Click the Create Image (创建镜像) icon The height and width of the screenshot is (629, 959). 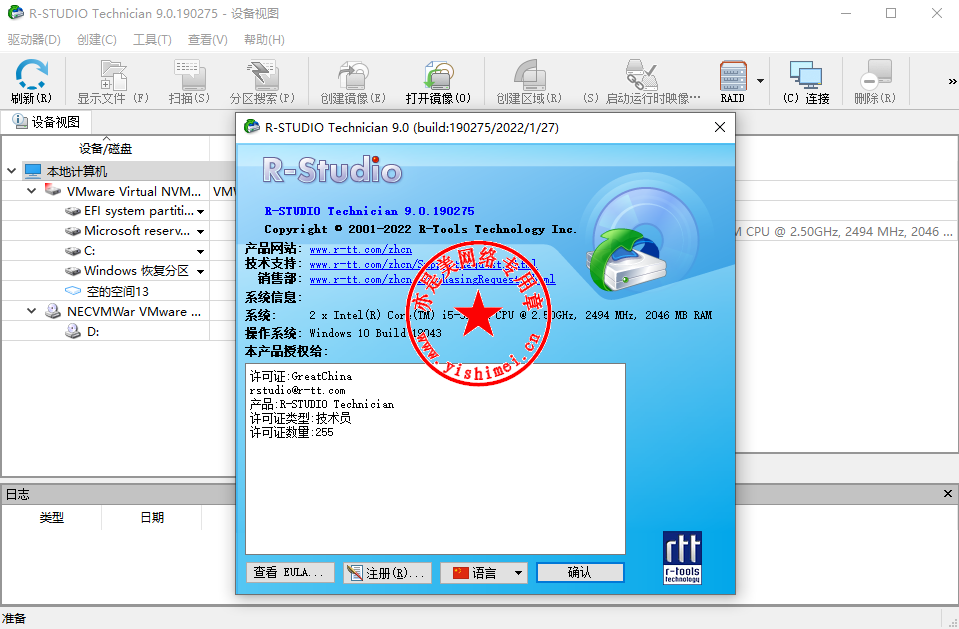[353, 75]
